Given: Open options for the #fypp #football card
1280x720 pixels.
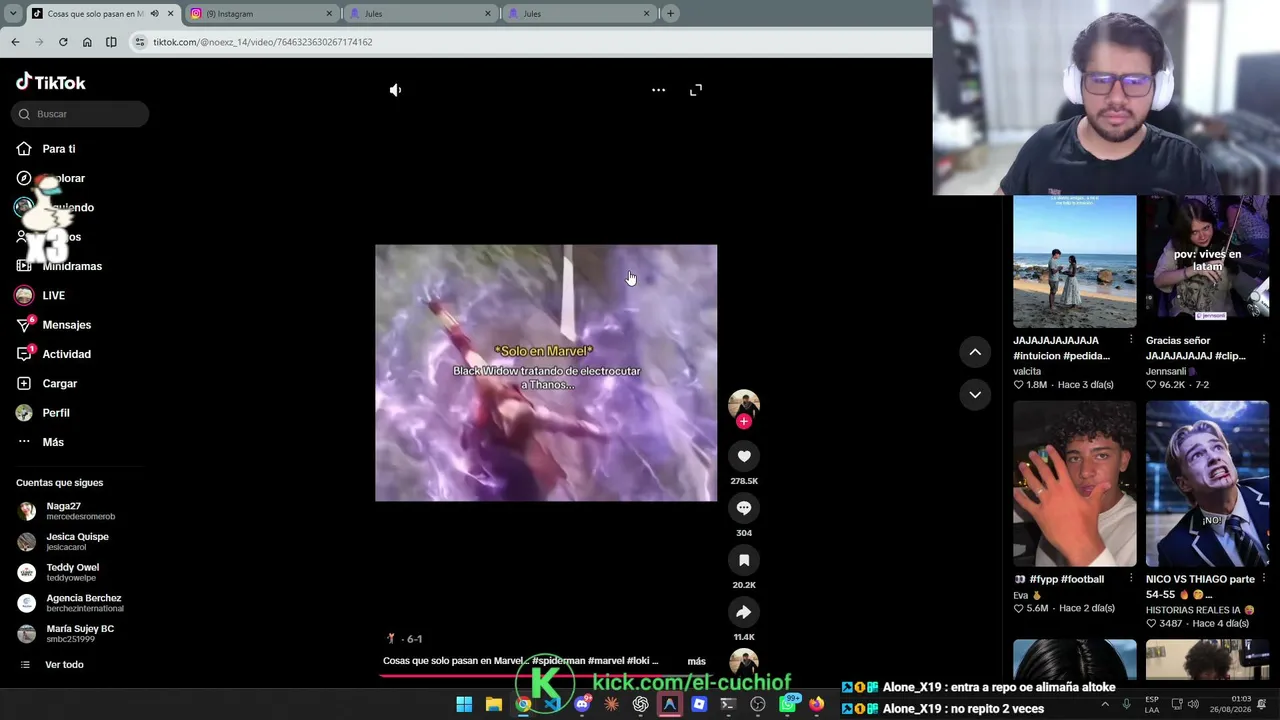Looking at the screenshot, I should [x=1131, y=579].
